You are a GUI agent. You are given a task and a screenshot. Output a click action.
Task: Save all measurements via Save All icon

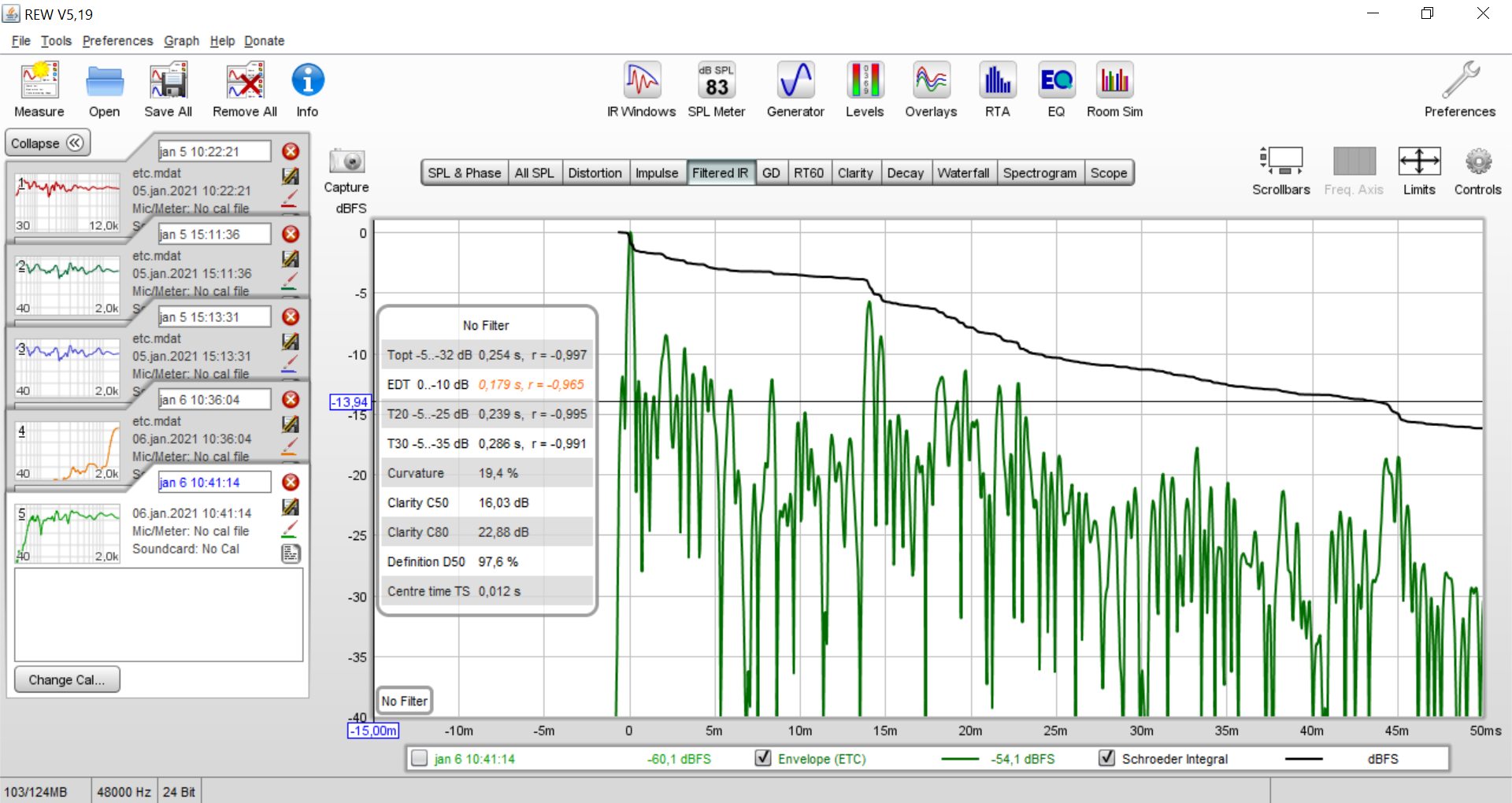click(168, 89)
